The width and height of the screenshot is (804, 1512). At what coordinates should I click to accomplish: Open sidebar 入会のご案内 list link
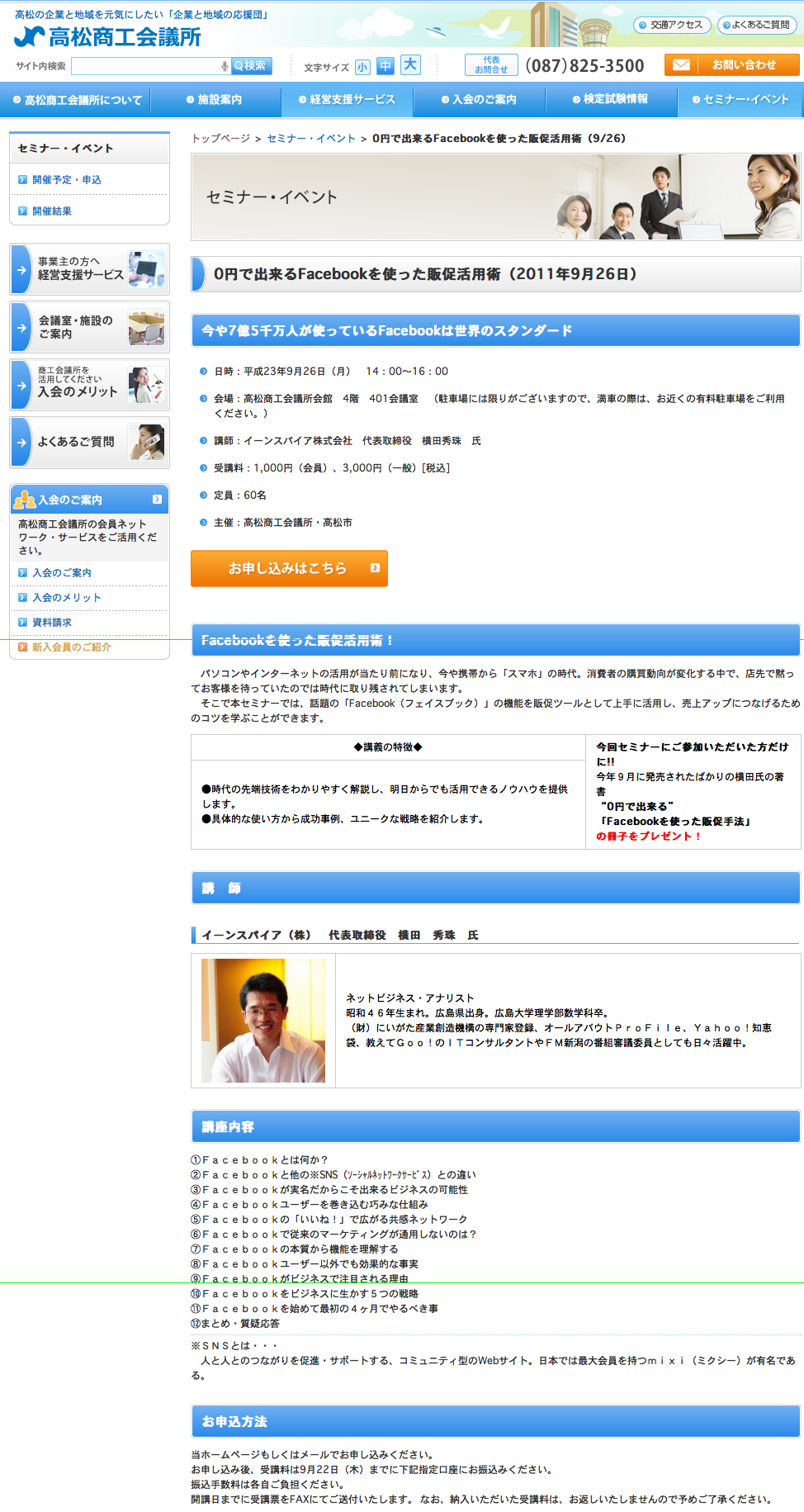click(x=62, y=573)
